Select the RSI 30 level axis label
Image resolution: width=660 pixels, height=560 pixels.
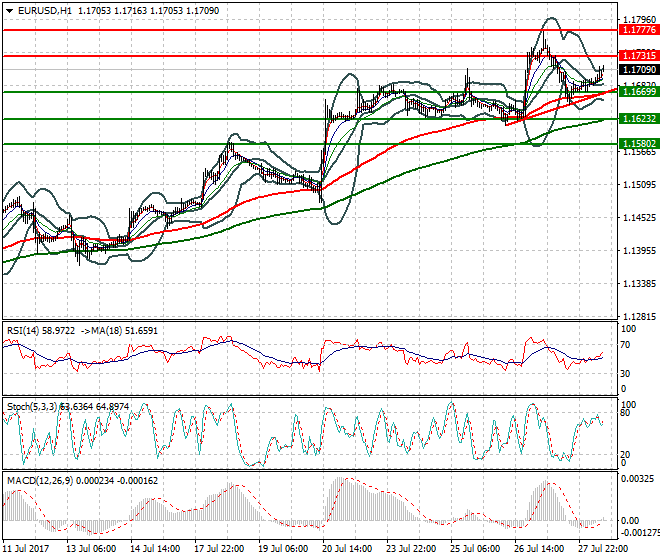(625, 373)
